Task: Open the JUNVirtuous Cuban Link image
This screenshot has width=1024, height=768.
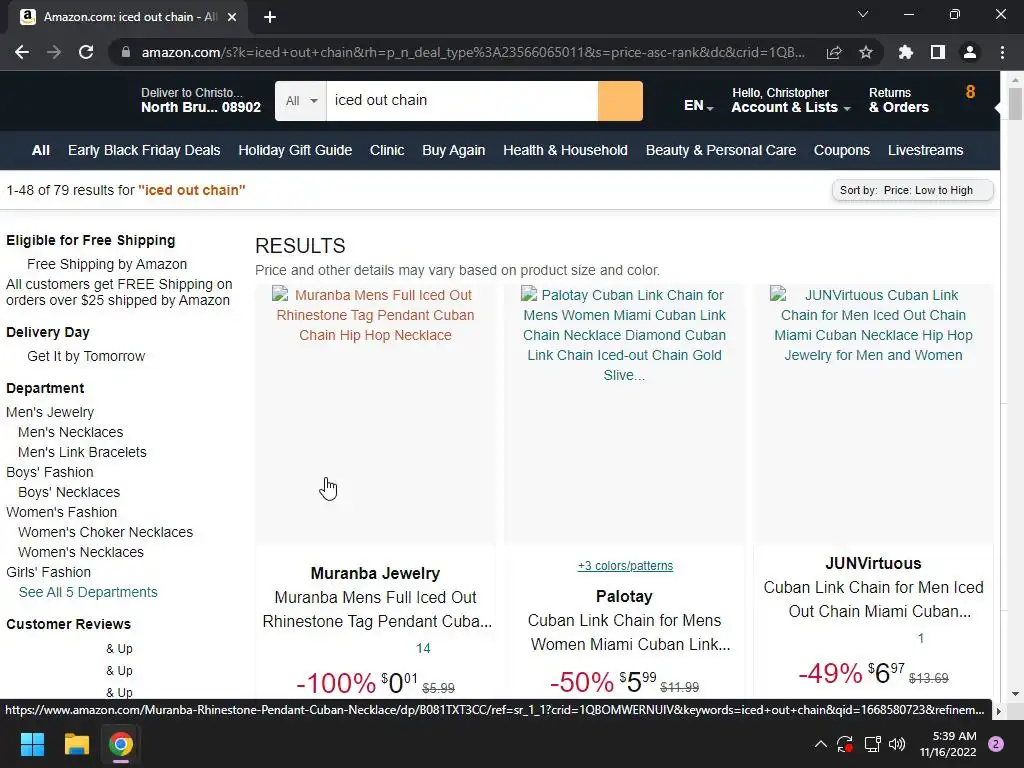Action: (x=873, y=414)
